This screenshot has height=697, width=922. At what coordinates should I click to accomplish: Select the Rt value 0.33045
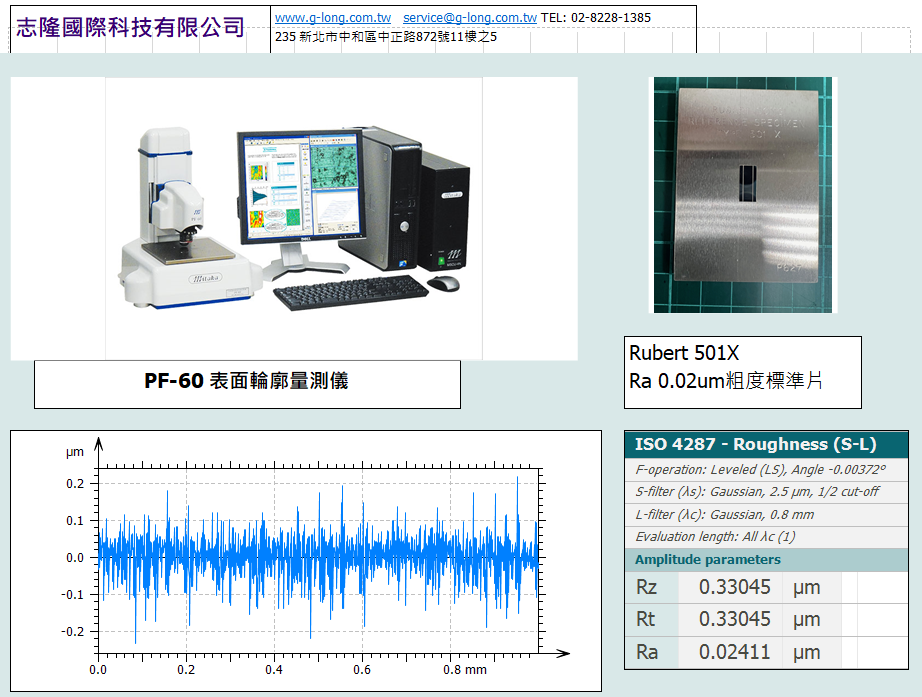coord(734,619)
